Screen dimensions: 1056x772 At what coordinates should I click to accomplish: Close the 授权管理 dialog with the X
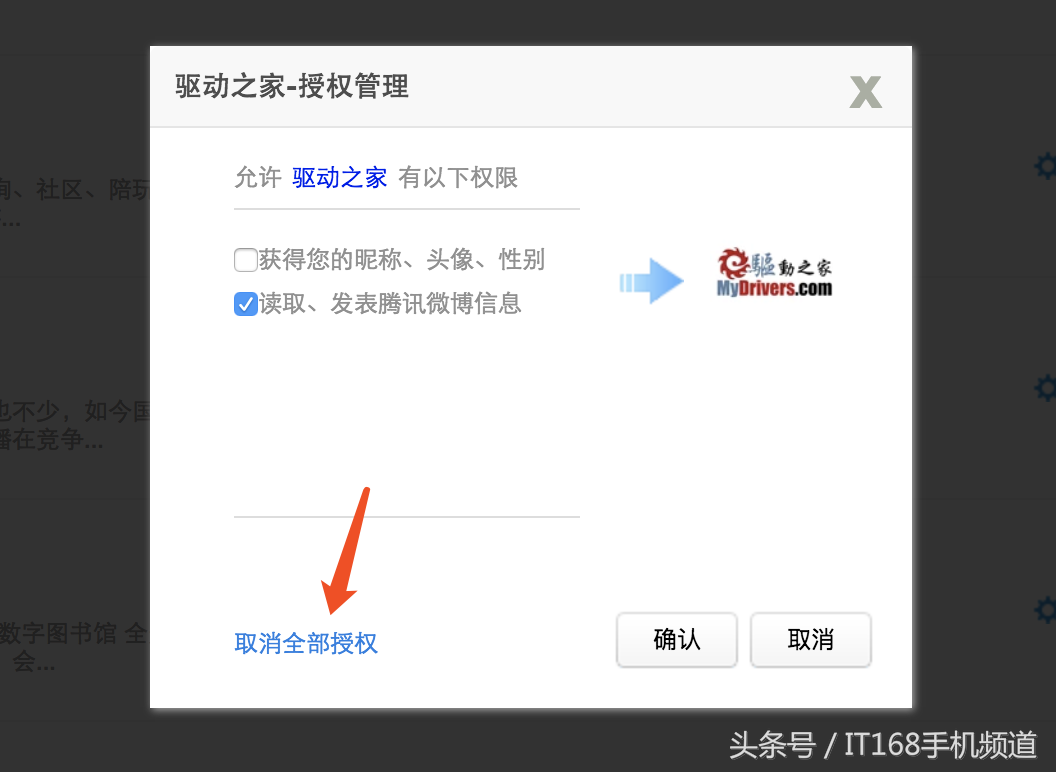pyautogui.click(x=865, y=92)
